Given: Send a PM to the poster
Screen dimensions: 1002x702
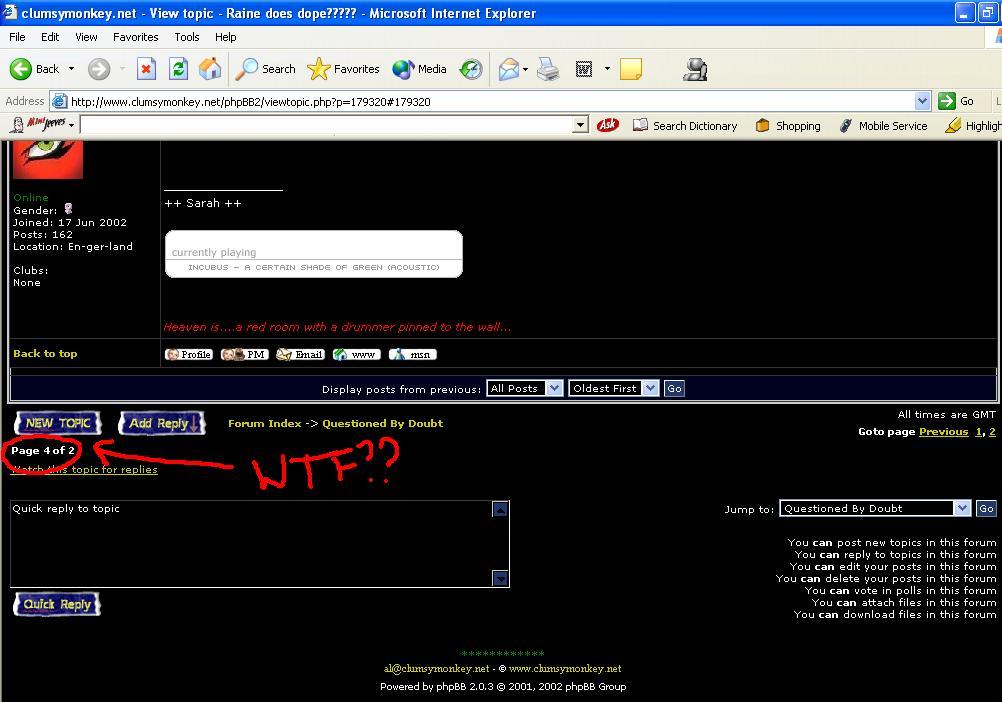Looking at the screenshot, I should click(245, 354).
